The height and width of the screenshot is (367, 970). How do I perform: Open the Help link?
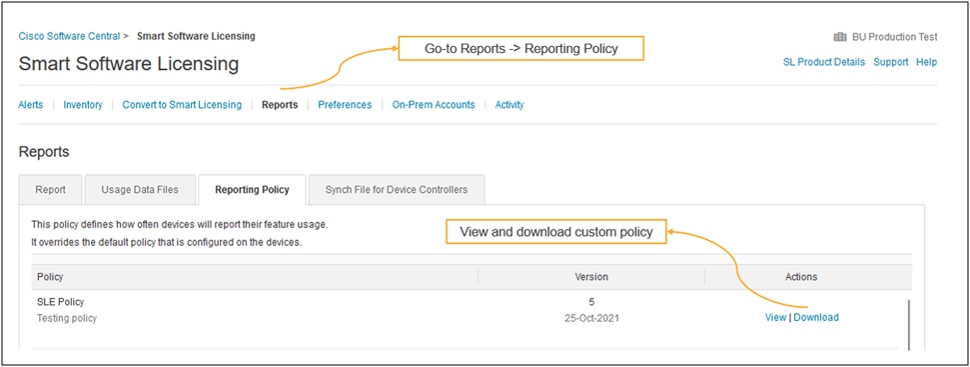coord(927,62)
